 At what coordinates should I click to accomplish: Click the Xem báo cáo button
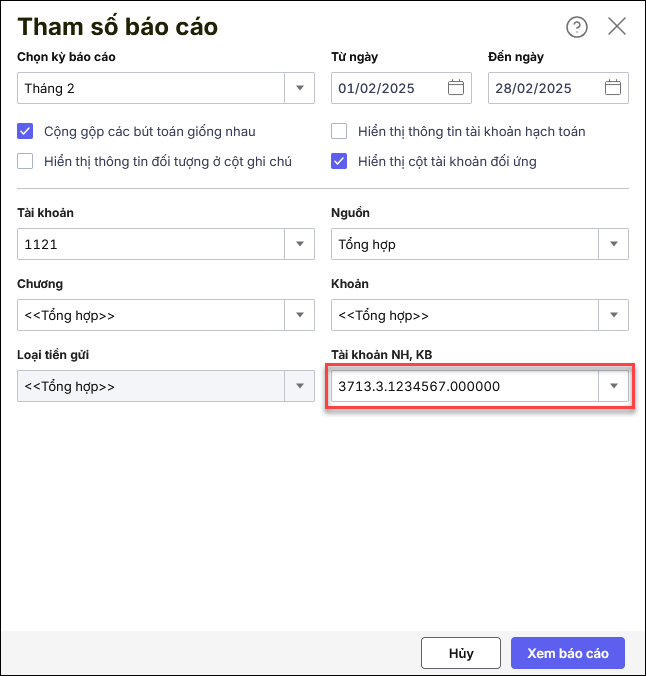[x=568, y=653]
